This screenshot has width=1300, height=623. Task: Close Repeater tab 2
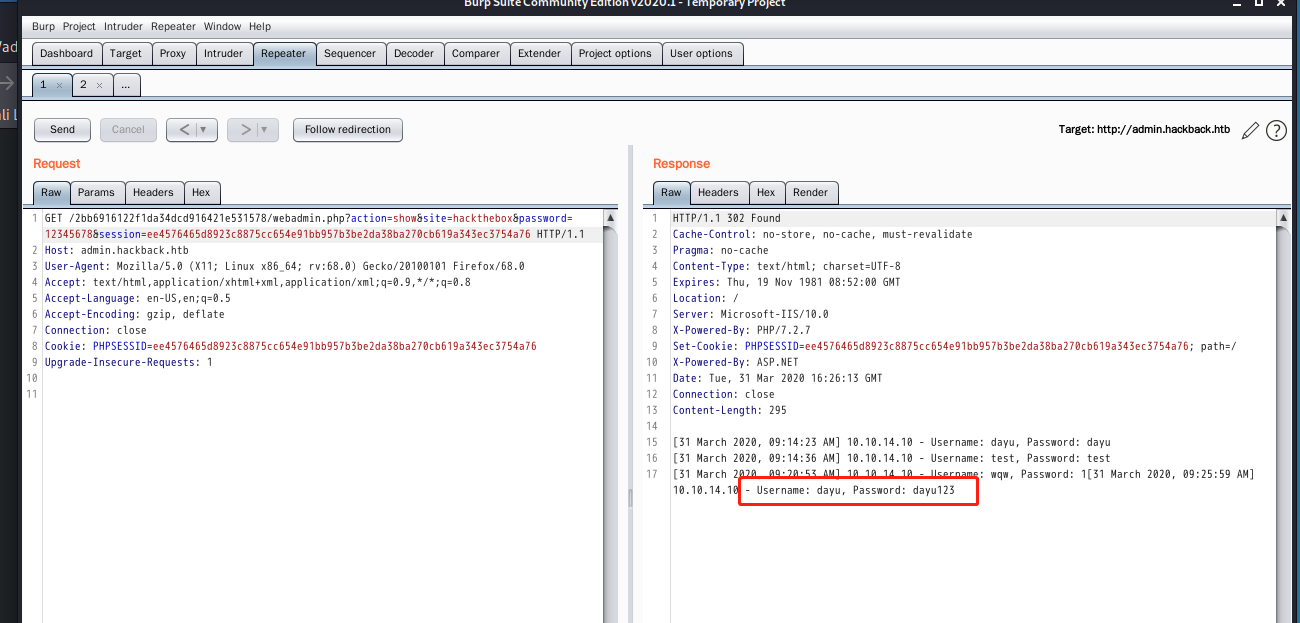click(x=99, y=86)
